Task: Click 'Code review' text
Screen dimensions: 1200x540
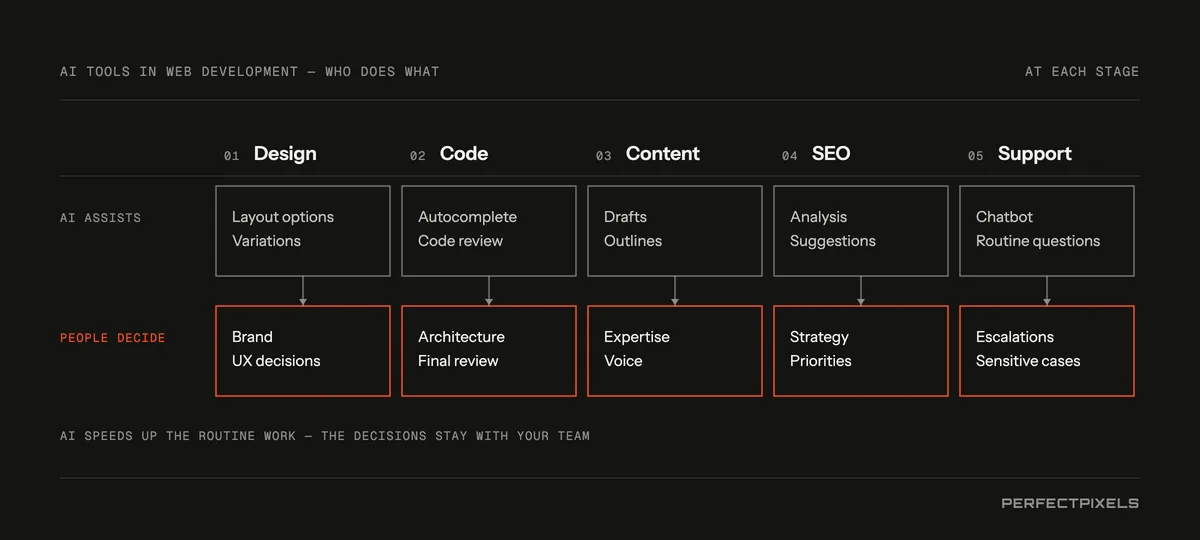Action: click(460, 241)
